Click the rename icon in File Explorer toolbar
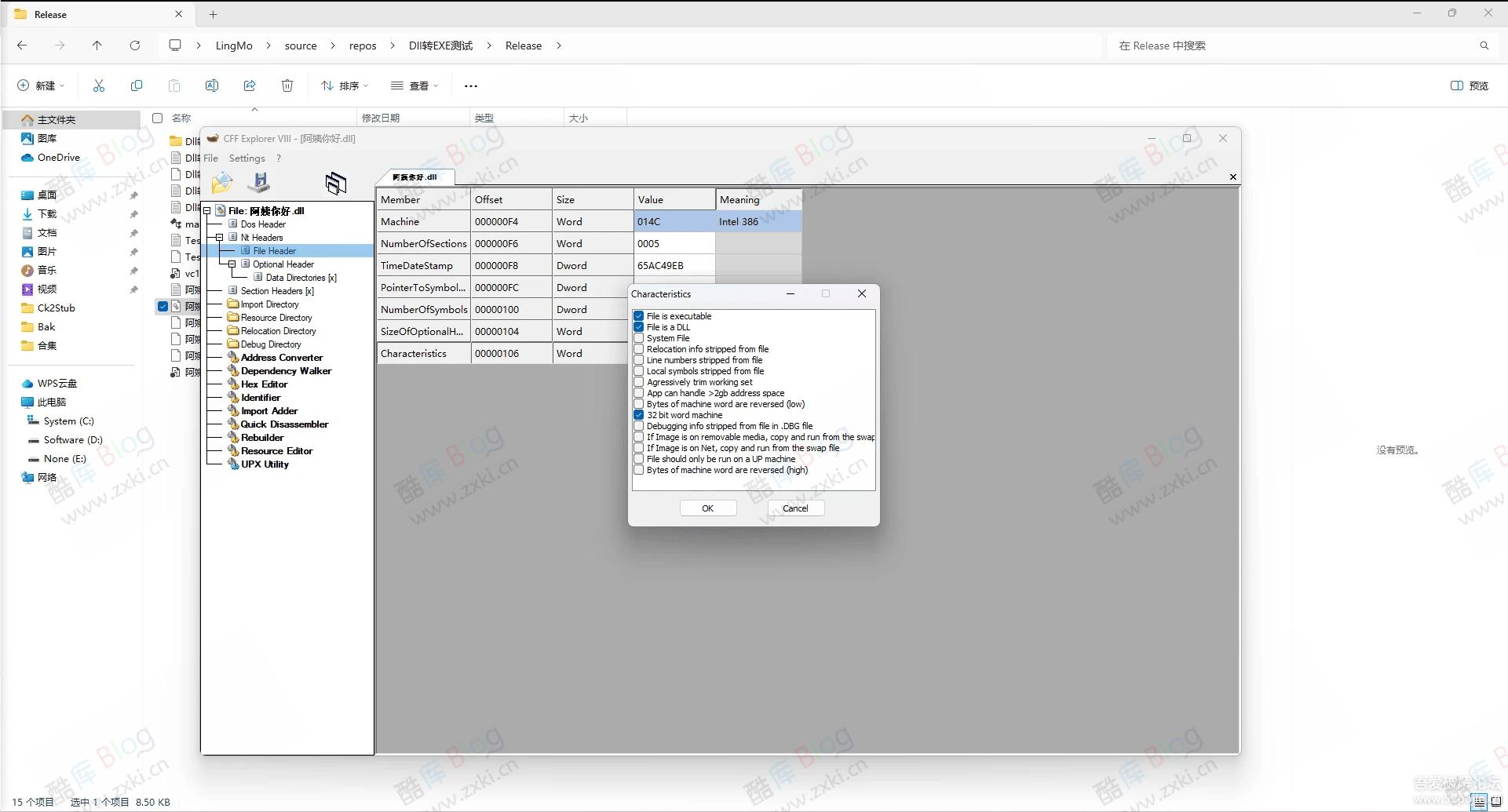The height and width of the screenshot is (812, 1508). (x=212, y=86)
